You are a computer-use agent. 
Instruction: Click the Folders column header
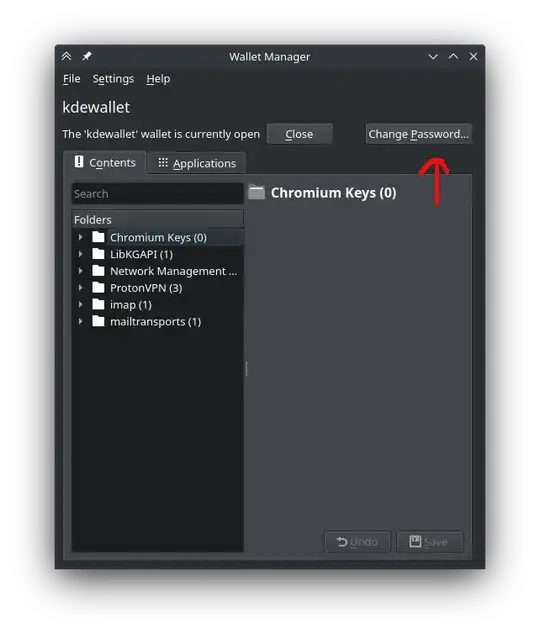(158, 220)
